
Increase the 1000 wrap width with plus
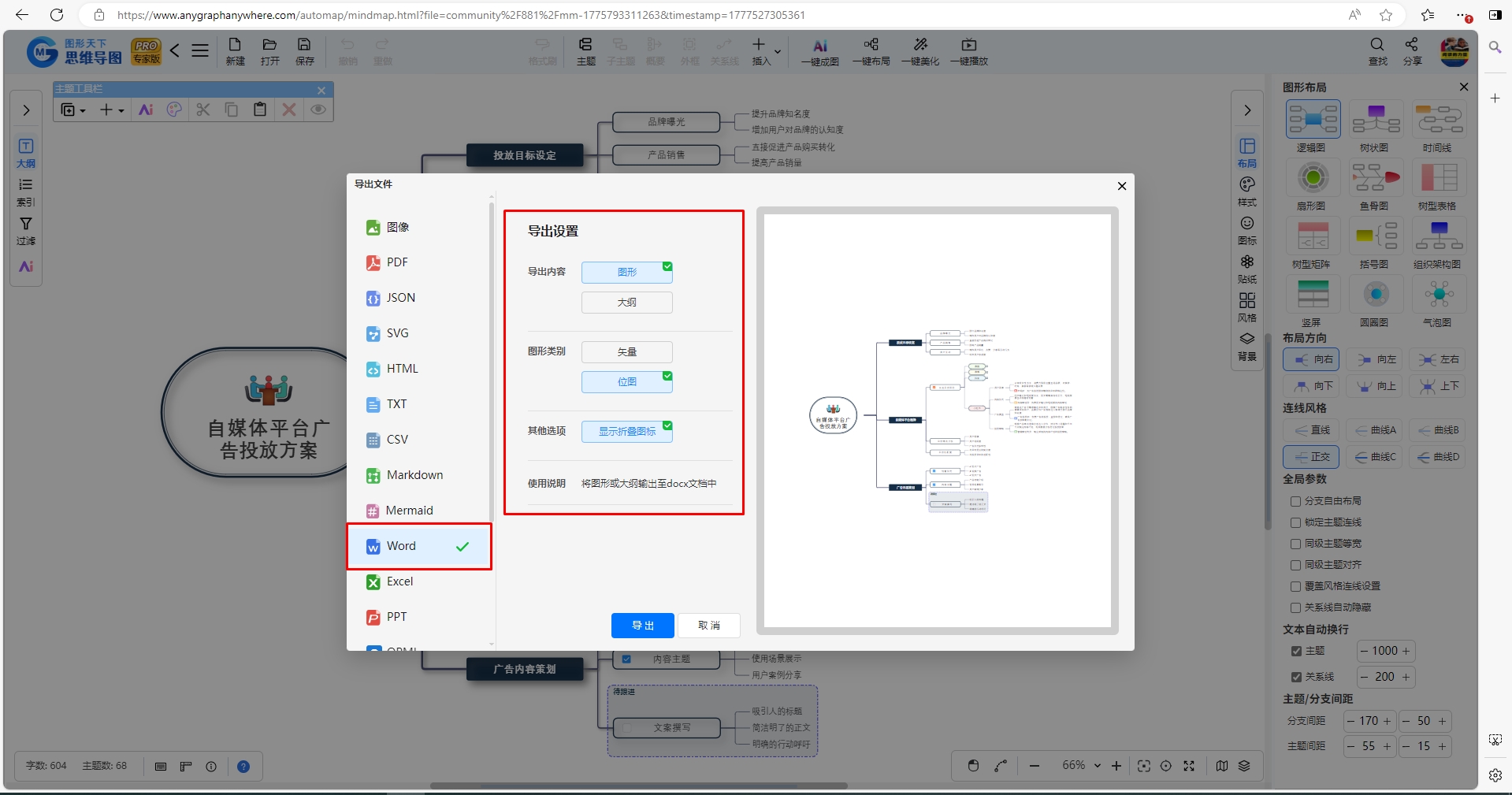(1406, 651)
